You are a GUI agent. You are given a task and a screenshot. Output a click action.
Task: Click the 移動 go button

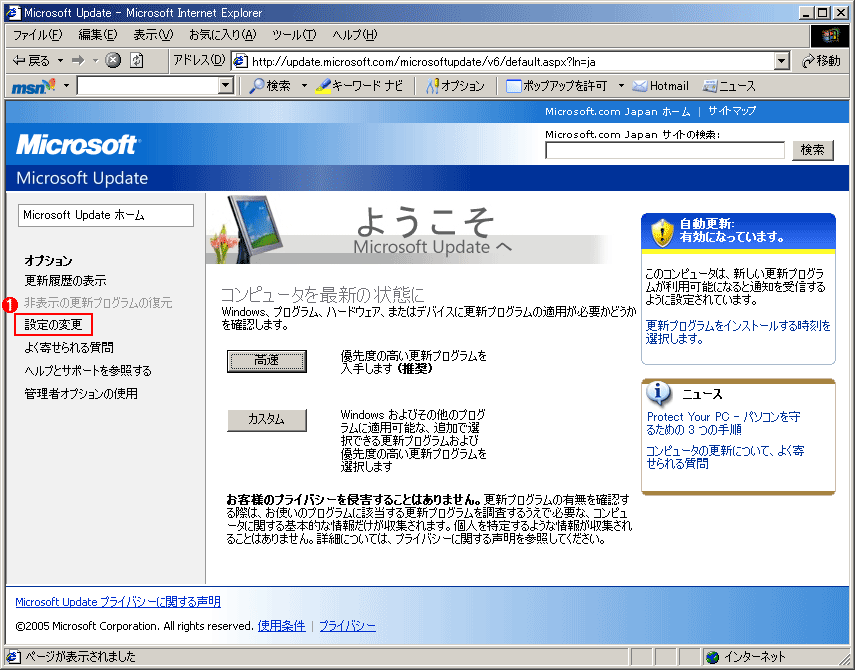821,61
